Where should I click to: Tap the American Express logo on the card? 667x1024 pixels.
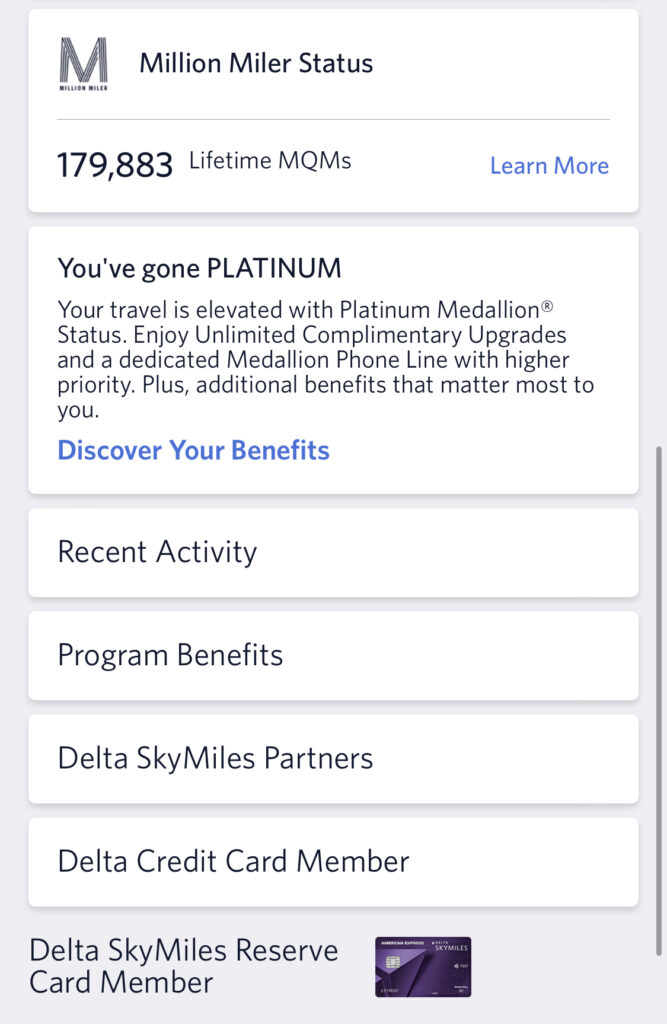tap(402, 942)
